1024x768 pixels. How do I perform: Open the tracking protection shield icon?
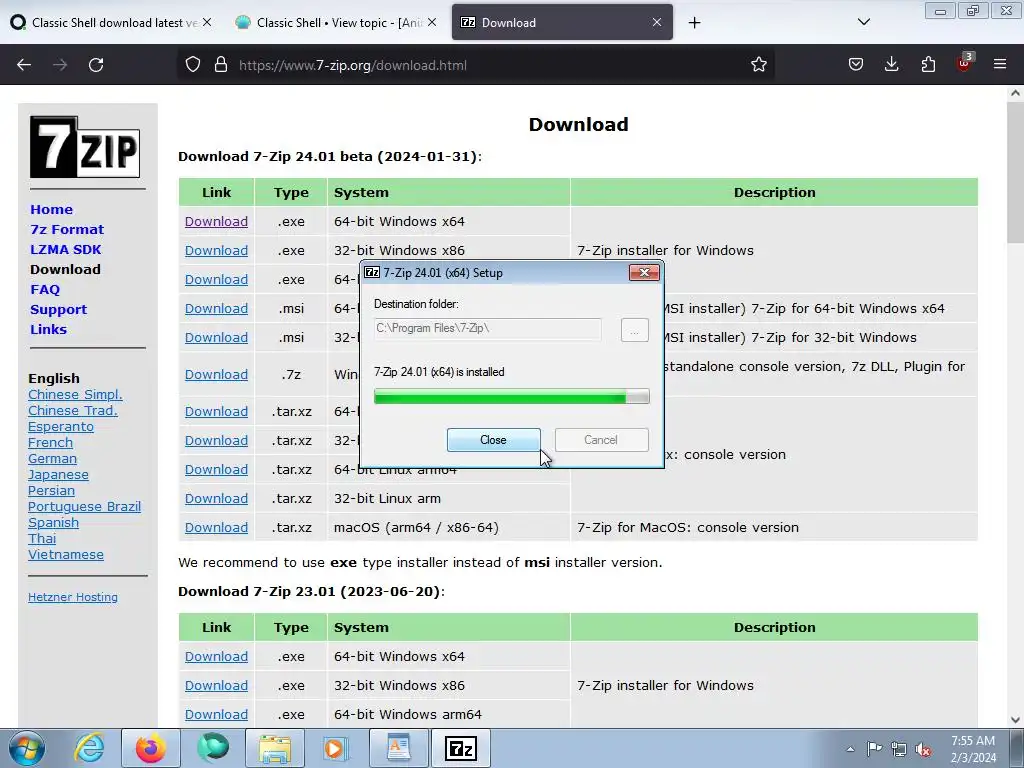click(x=193, y=65)
